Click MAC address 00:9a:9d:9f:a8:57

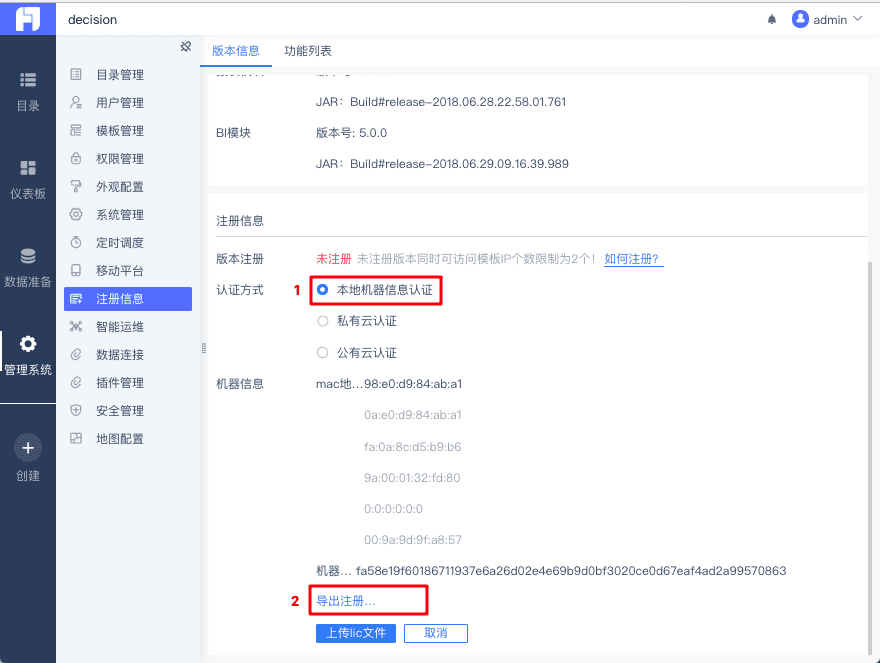(x=412, y=540)
